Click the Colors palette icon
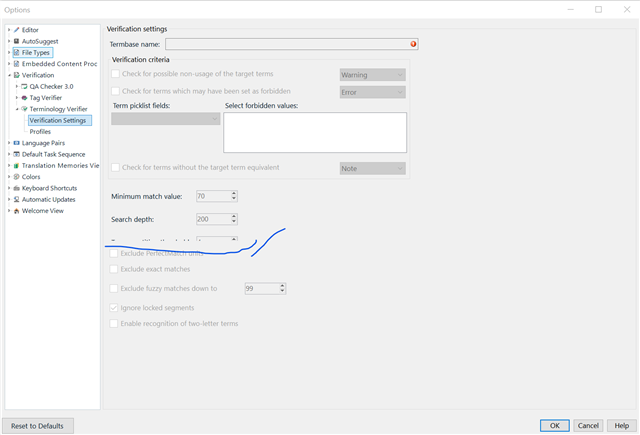Viewport: 640px width, 435px height. click(x=16, y=177)
